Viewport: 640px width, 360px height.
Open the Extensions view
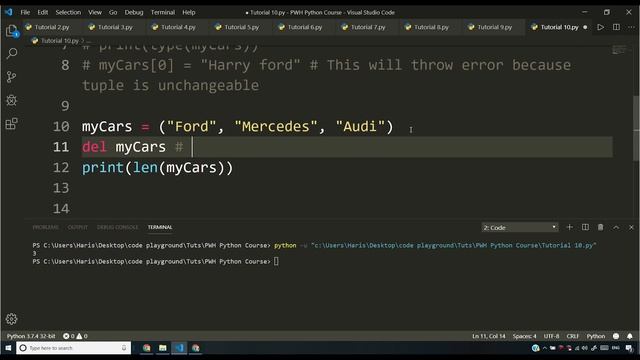coord(11,123)
